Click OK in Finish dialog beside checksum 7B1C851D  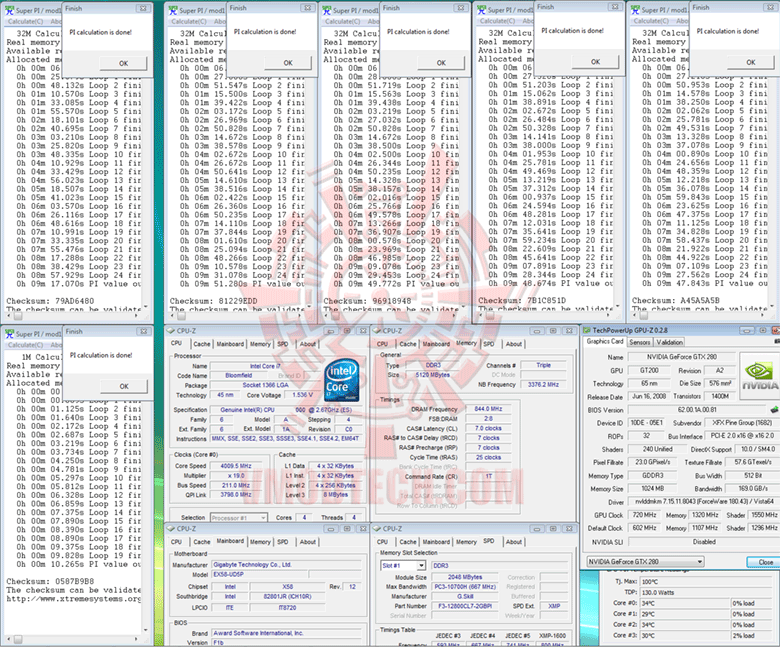(595, 62)
